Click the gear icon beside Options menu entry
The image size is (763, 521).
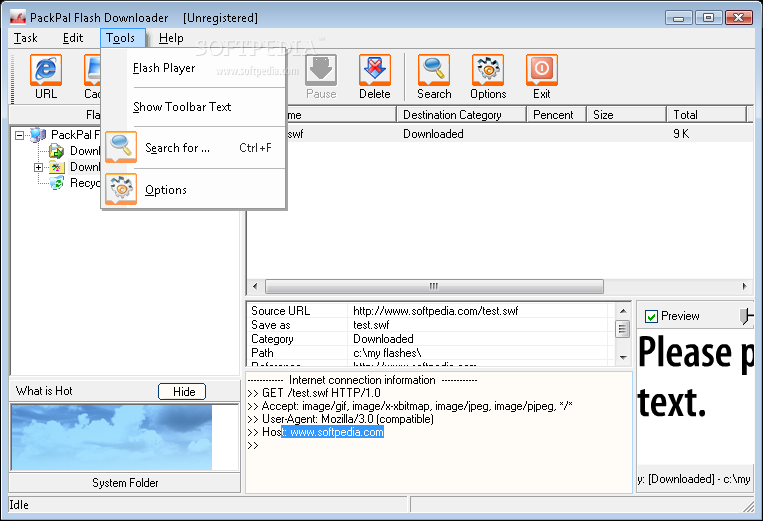point(121,189)
